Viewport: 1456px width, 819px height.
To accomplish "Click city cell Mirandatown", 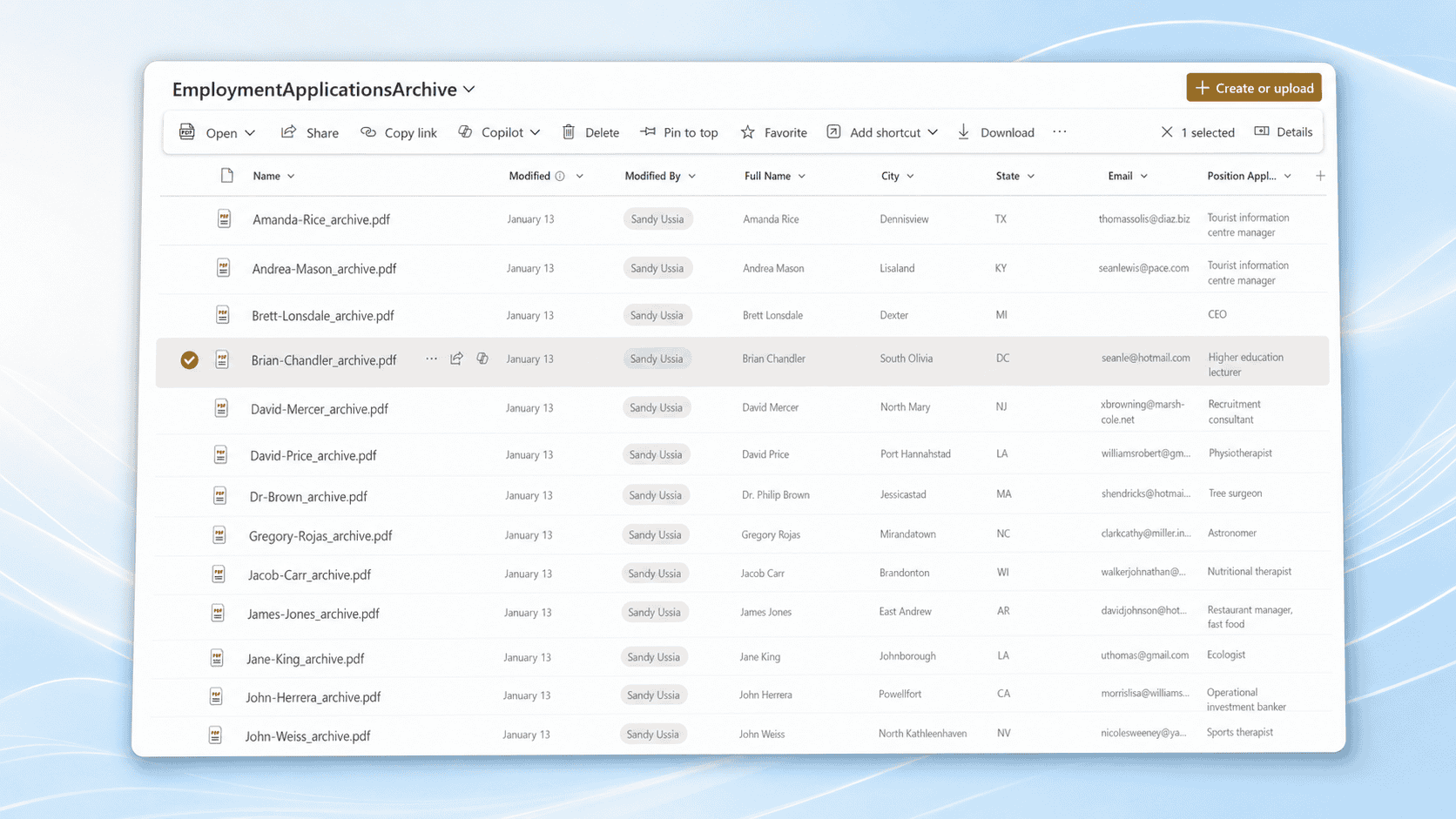I will (908, 534).
